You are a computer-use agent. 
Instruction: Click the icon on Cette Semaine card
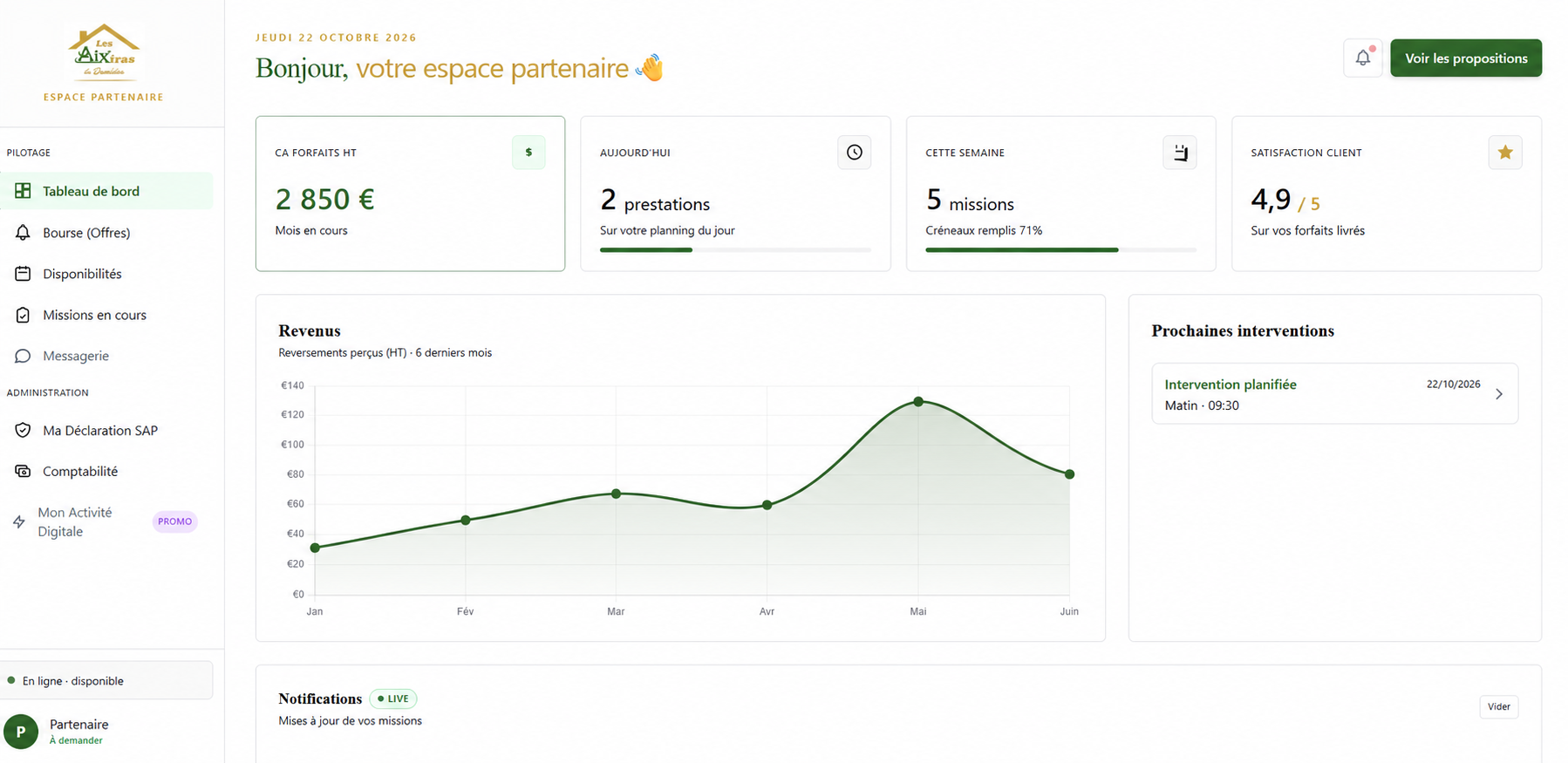pos(1180,153)
